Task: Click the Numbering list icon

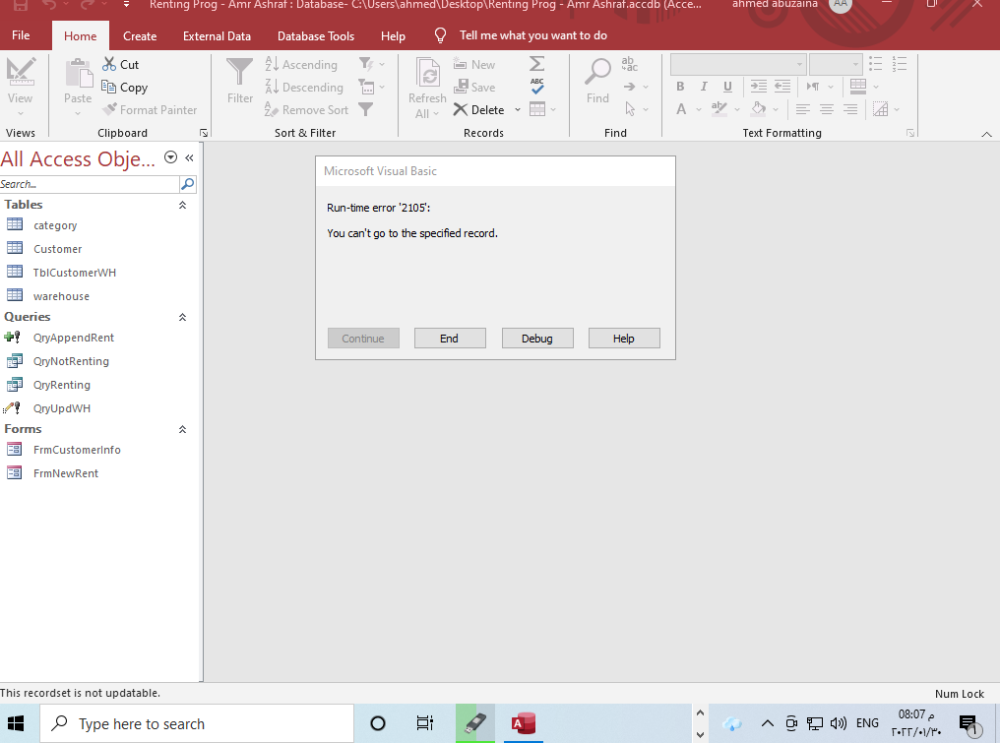Action: coord(899,64)
